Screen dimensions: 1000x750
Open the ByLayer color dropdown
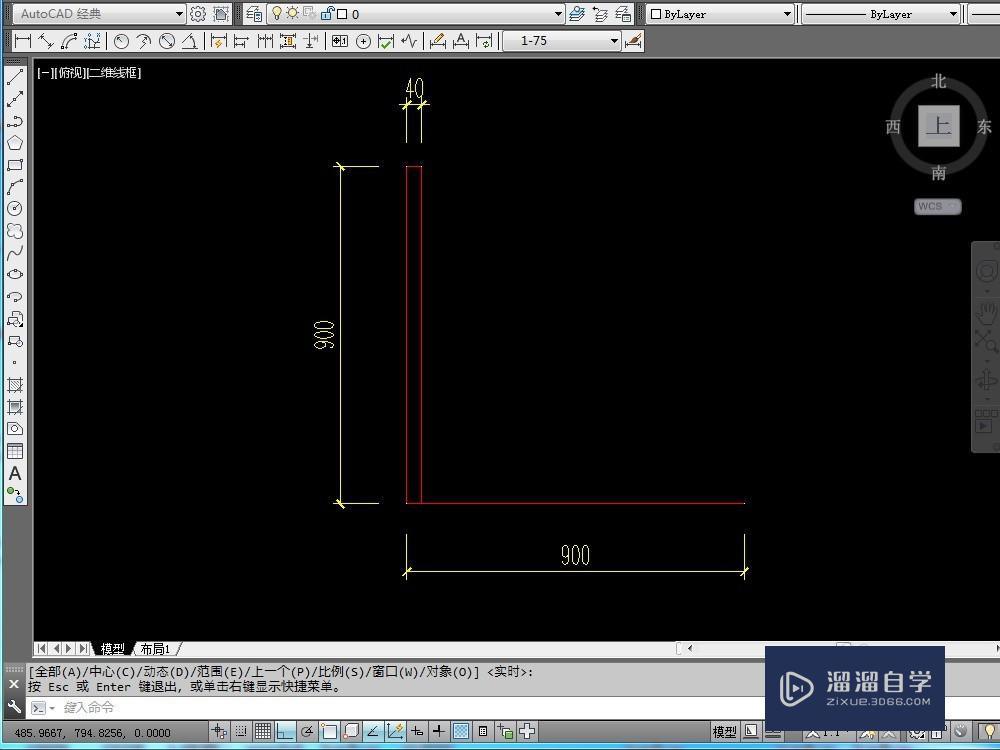tap(789, 13)
